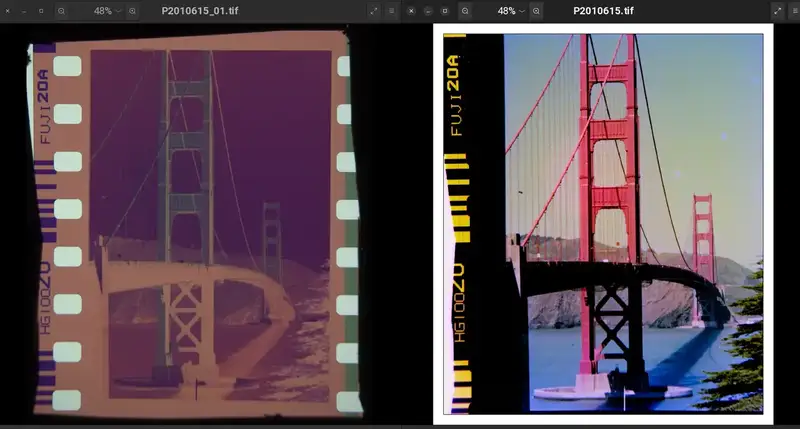Viewport: 800px width, 429px height.
Task: Click the P2010615.tif title text
Action: 603,11
